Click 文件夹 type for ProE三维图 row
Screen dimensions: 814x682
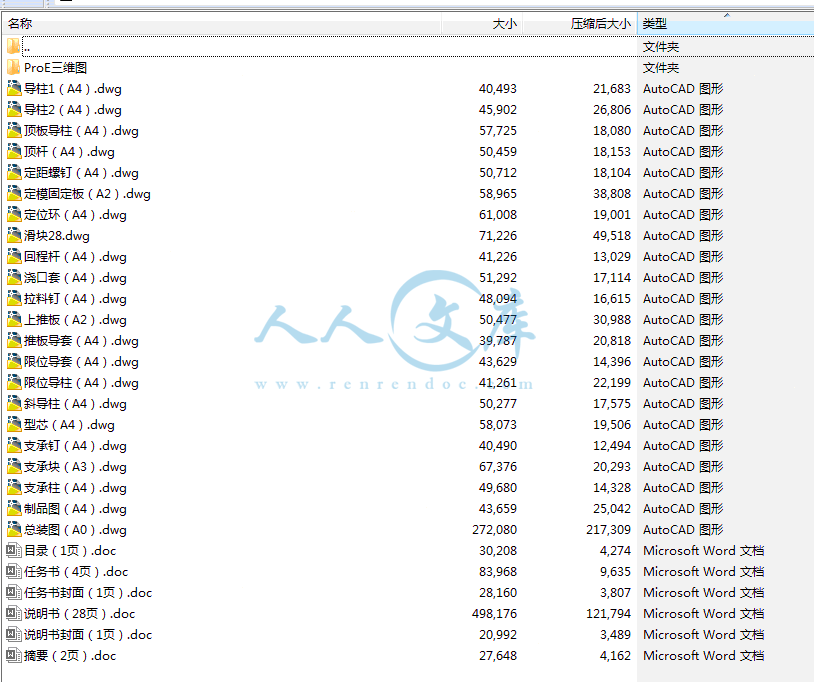click(661, 68)
